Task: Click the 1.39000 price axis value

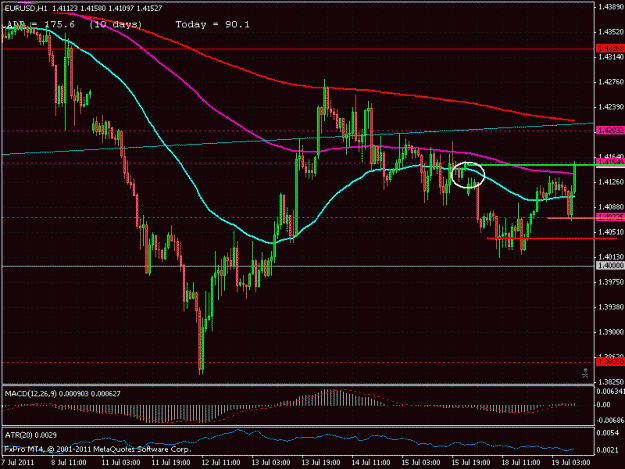Action: [611, 332]
